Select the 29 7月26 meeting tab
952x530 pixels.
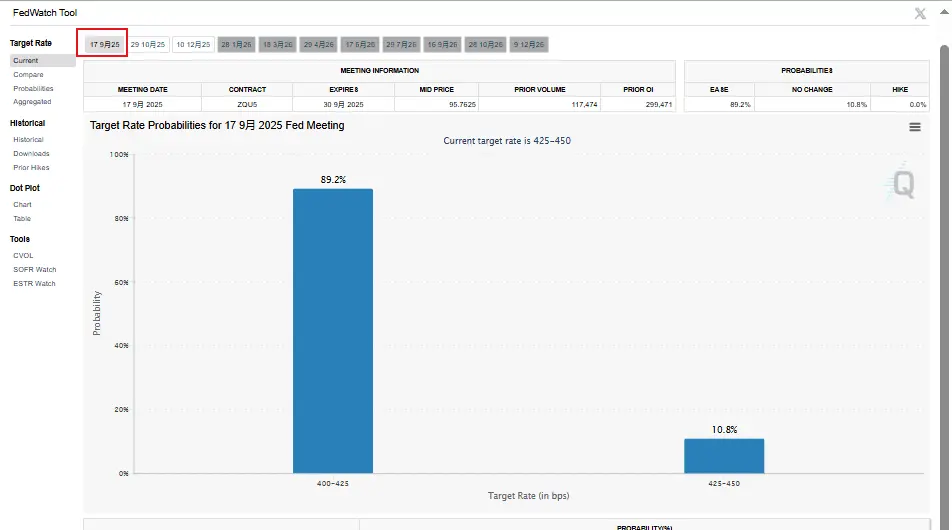click(x=401, y=44)
